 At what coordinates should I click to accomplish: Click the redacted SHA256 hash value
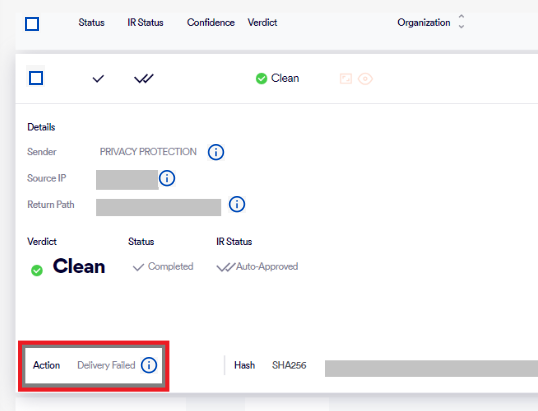click(431, 368)
